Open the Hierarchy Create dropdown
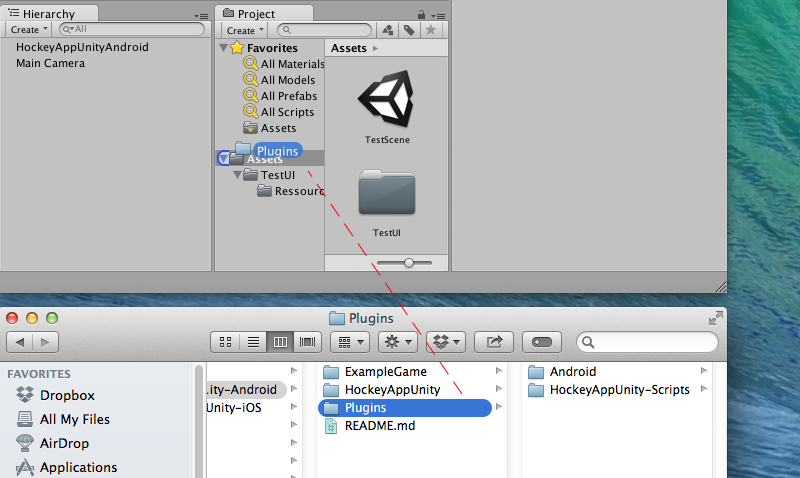 (29, 30)
